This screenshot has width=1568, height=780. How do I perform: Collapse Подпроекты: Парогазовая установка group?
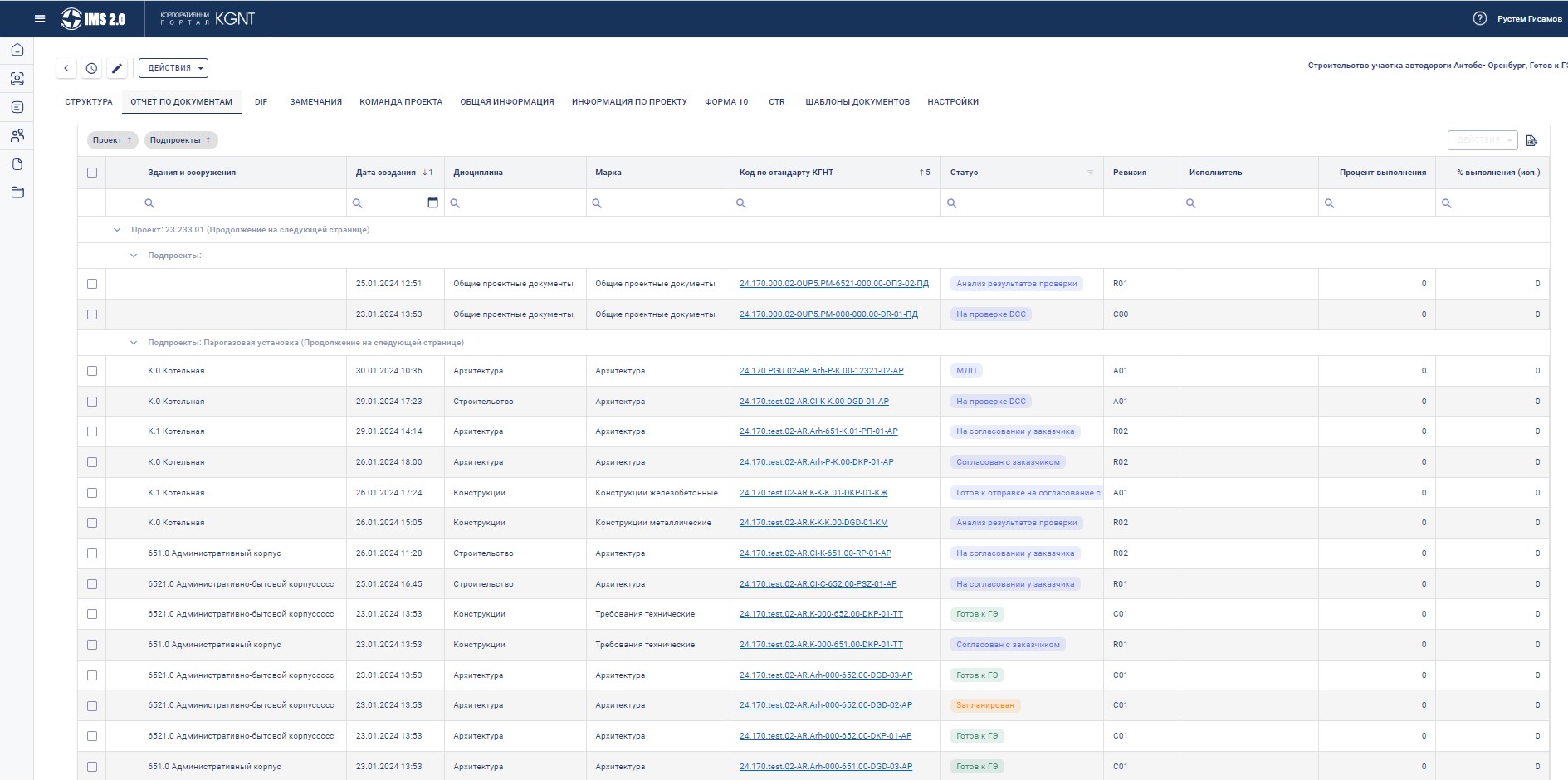pos(134,343)
